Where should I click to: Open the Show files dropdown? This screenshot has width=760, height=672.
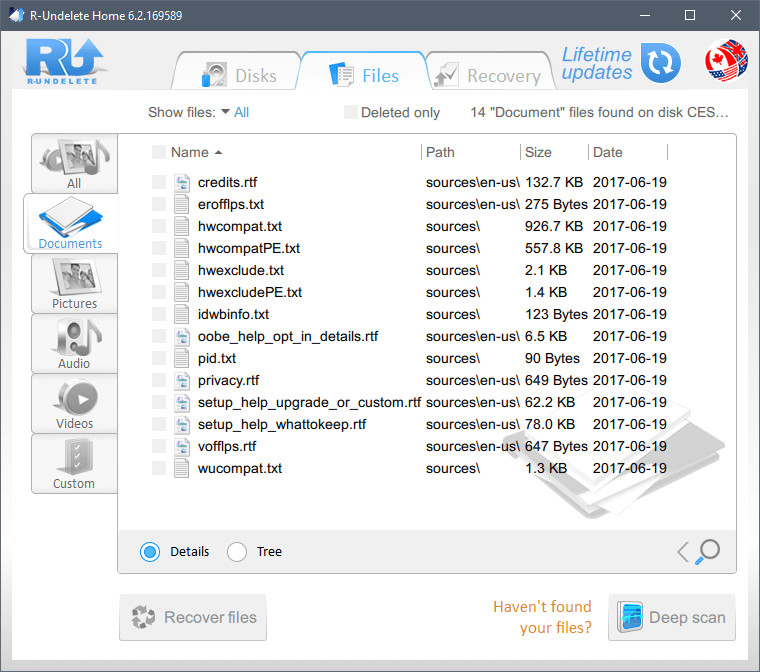pos(234,113)
